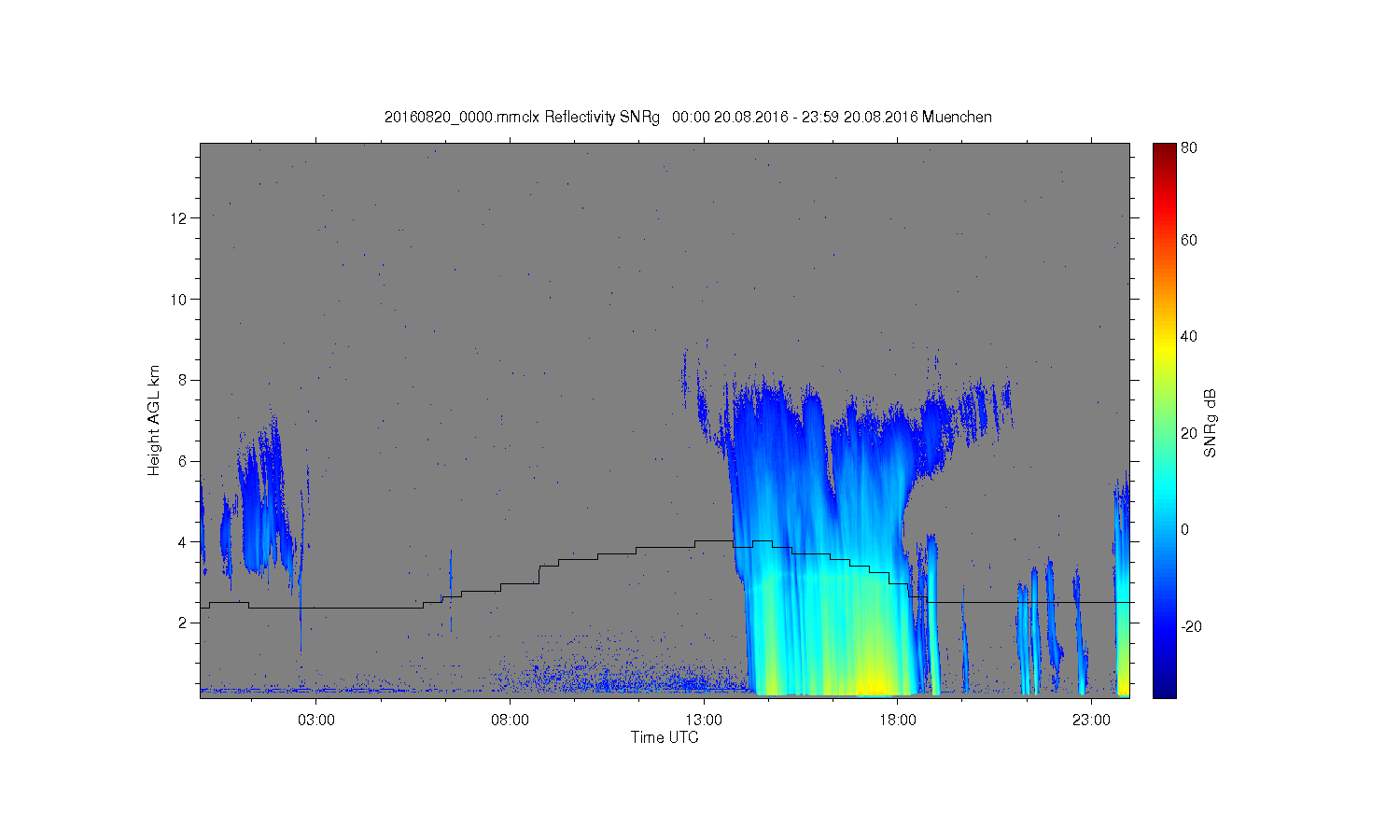This screenshot has width=1400, height=840.
Task: Click the 'Height AGL km' axis label
Action: (x=154, y=420)
